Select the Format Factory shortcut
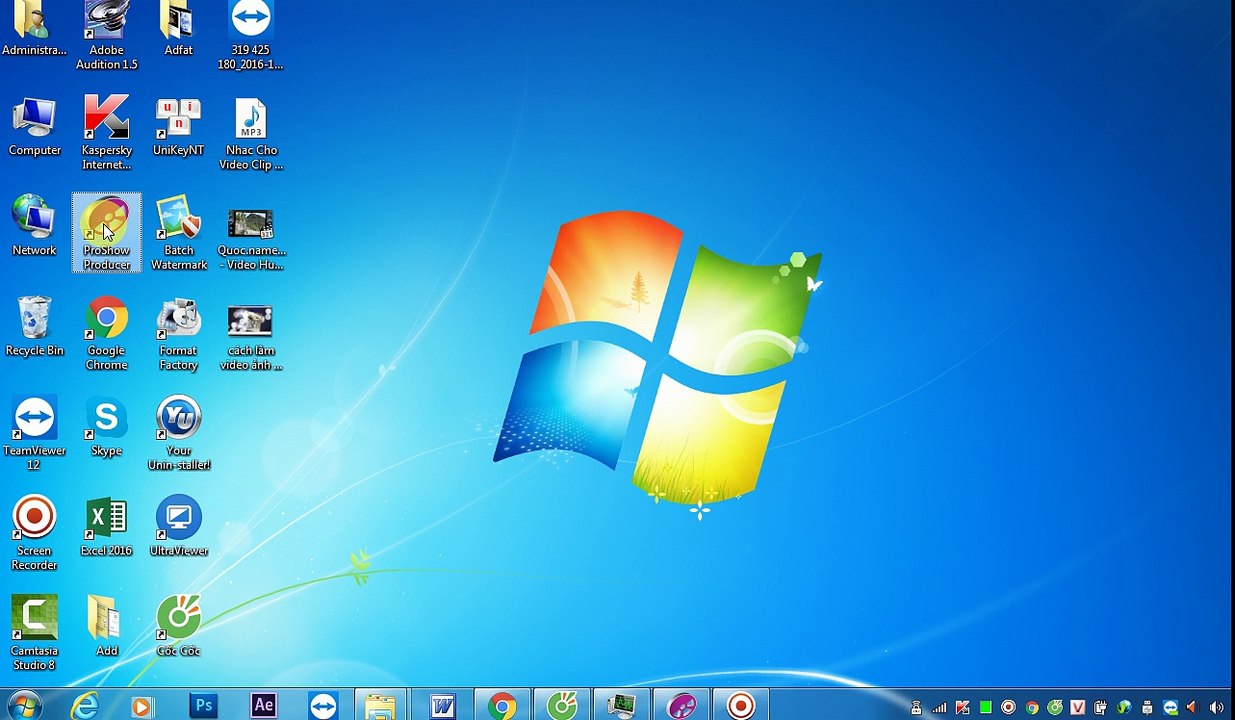Viewport: 1235px width, 720px height. tap(178, 334)
